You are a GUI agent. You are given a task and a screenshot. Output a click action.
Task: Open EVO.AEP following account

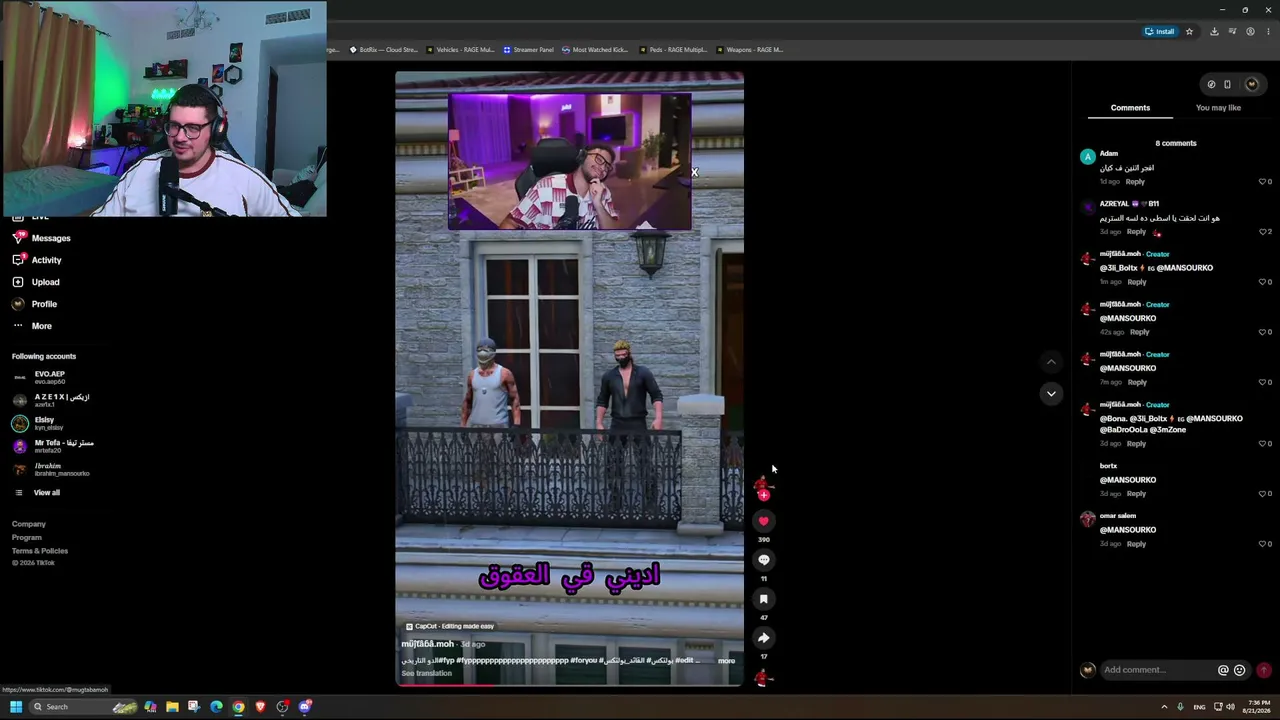coord(40,377)
